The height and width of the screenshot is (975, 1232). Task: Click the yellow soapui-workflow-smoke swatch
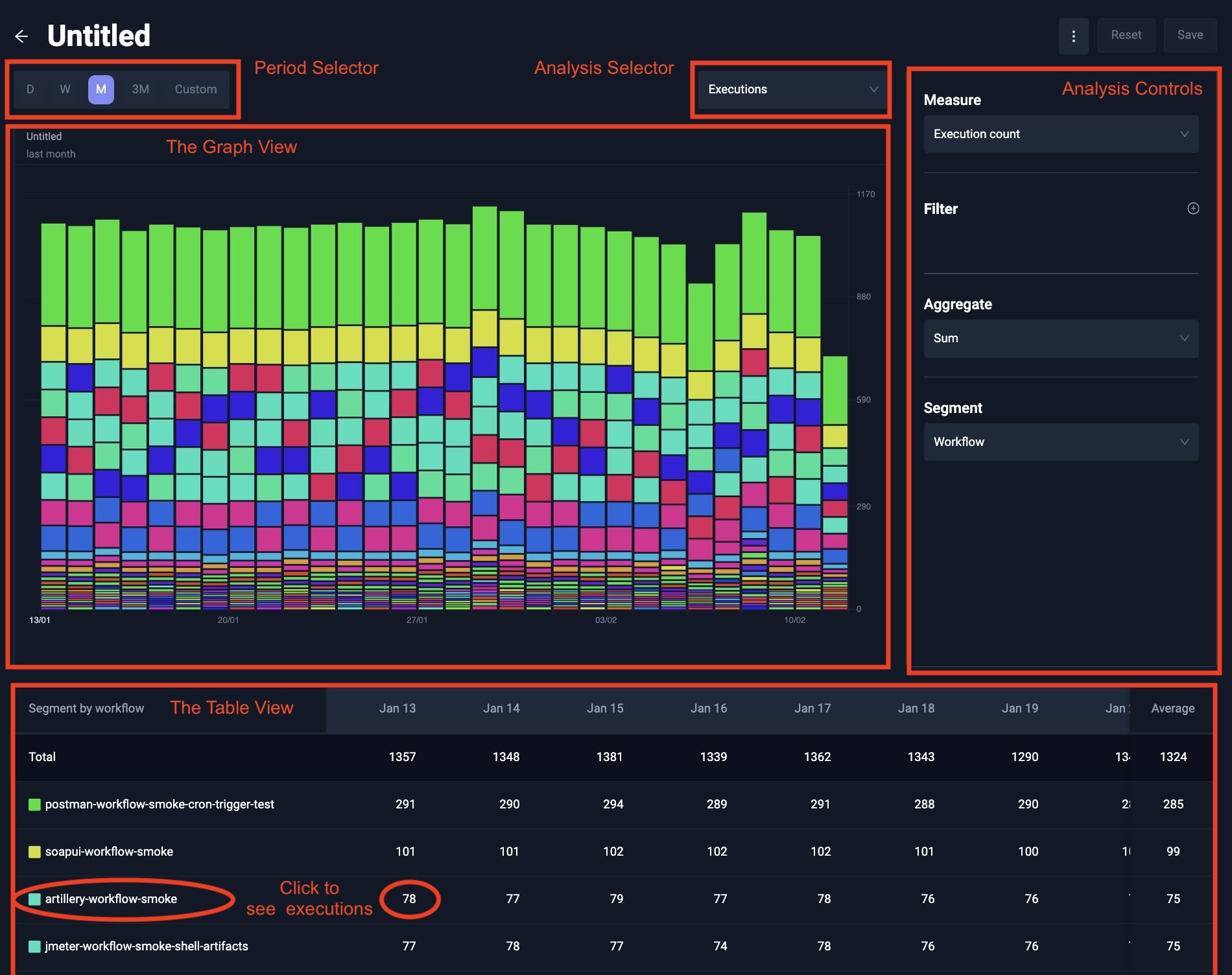click(x=35, y=852)
